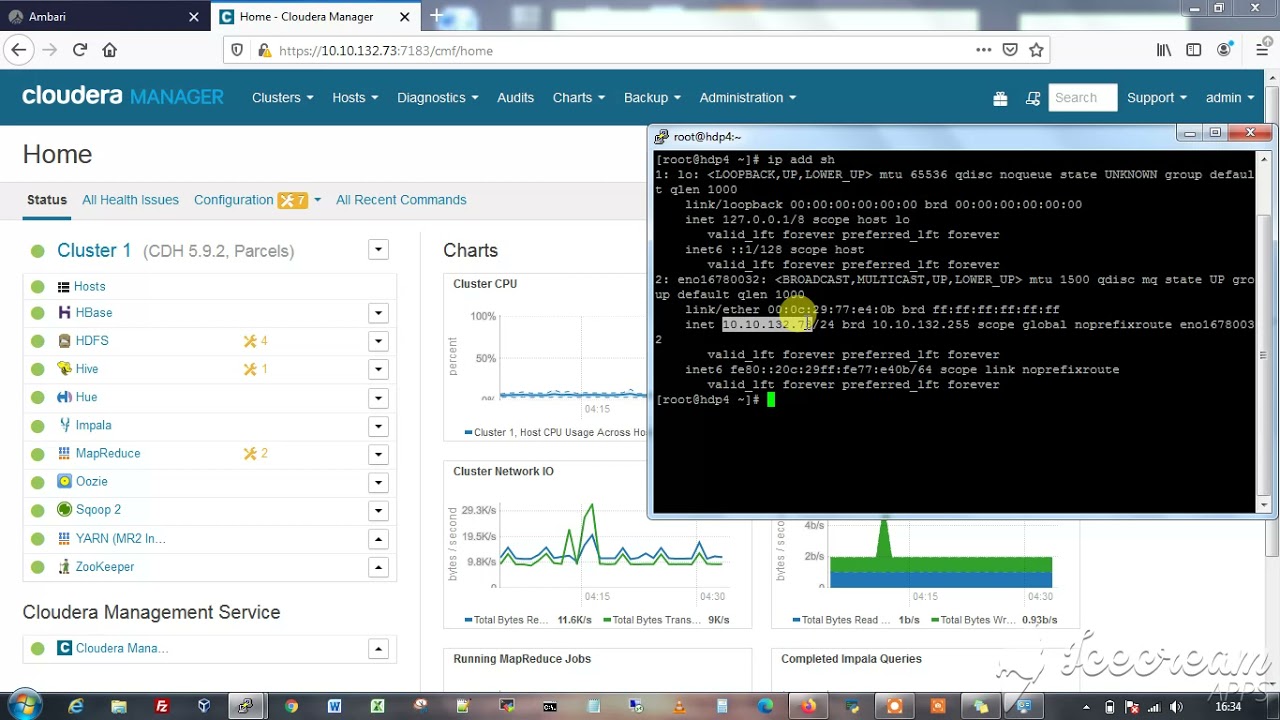Click HBase service icon
1280x720 pixels.
pyautogui.click(x=64, y=313)
